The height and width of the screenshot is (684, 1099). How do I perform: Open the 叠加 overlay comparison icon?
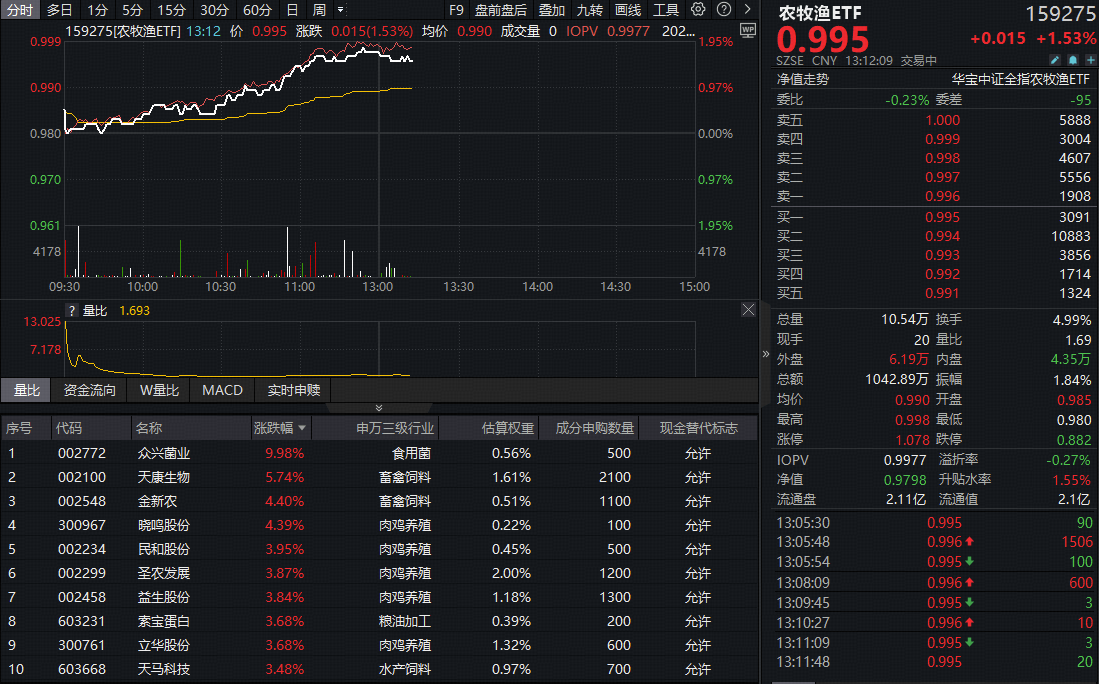click(553, 10)
